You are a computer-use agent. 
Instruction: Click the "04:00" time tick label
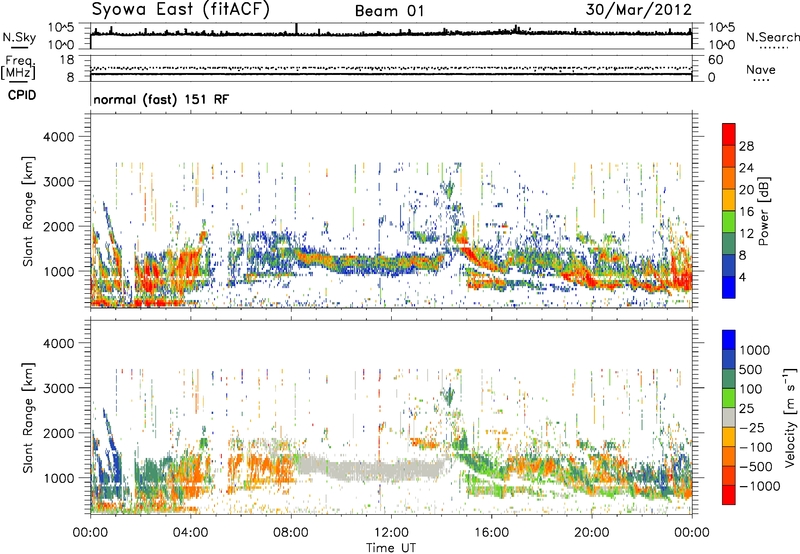point(190,533)
